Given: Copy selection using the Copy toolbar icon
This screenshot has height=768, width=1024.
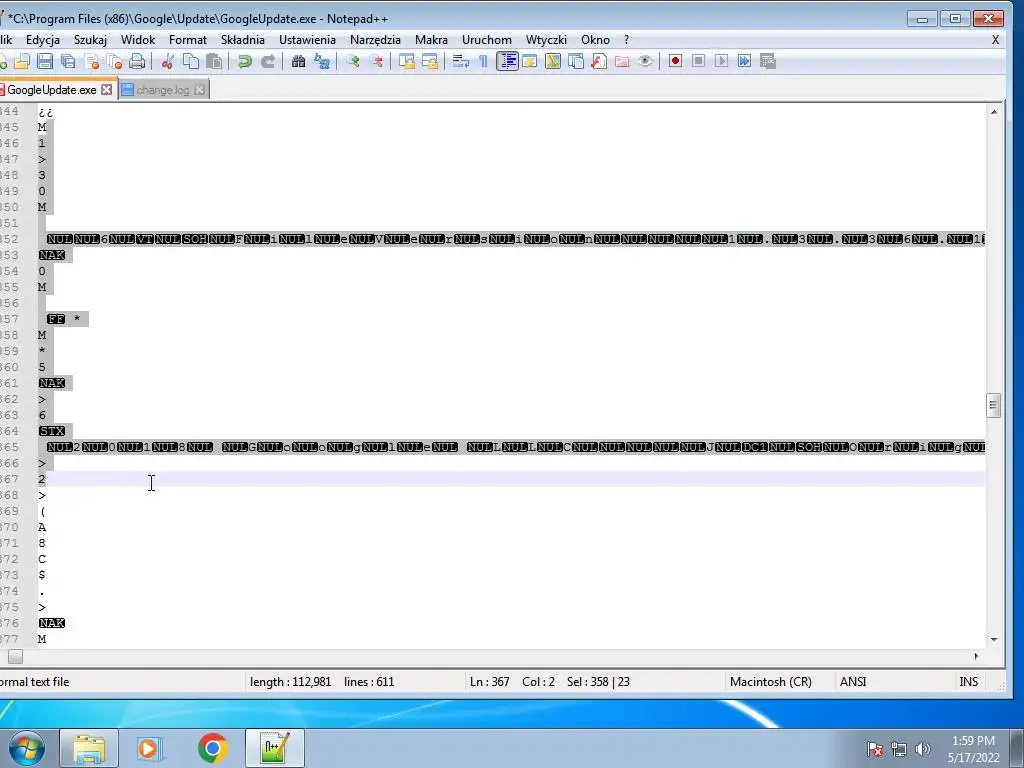Looking at the screenshot, I should click(191, 61).
